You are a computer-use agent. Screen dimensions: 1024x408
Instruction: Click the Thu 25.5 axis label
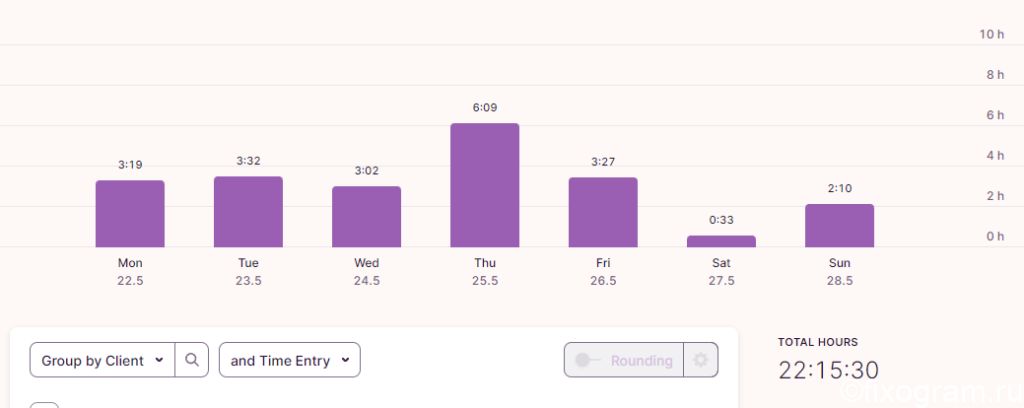tap(485, 272)
